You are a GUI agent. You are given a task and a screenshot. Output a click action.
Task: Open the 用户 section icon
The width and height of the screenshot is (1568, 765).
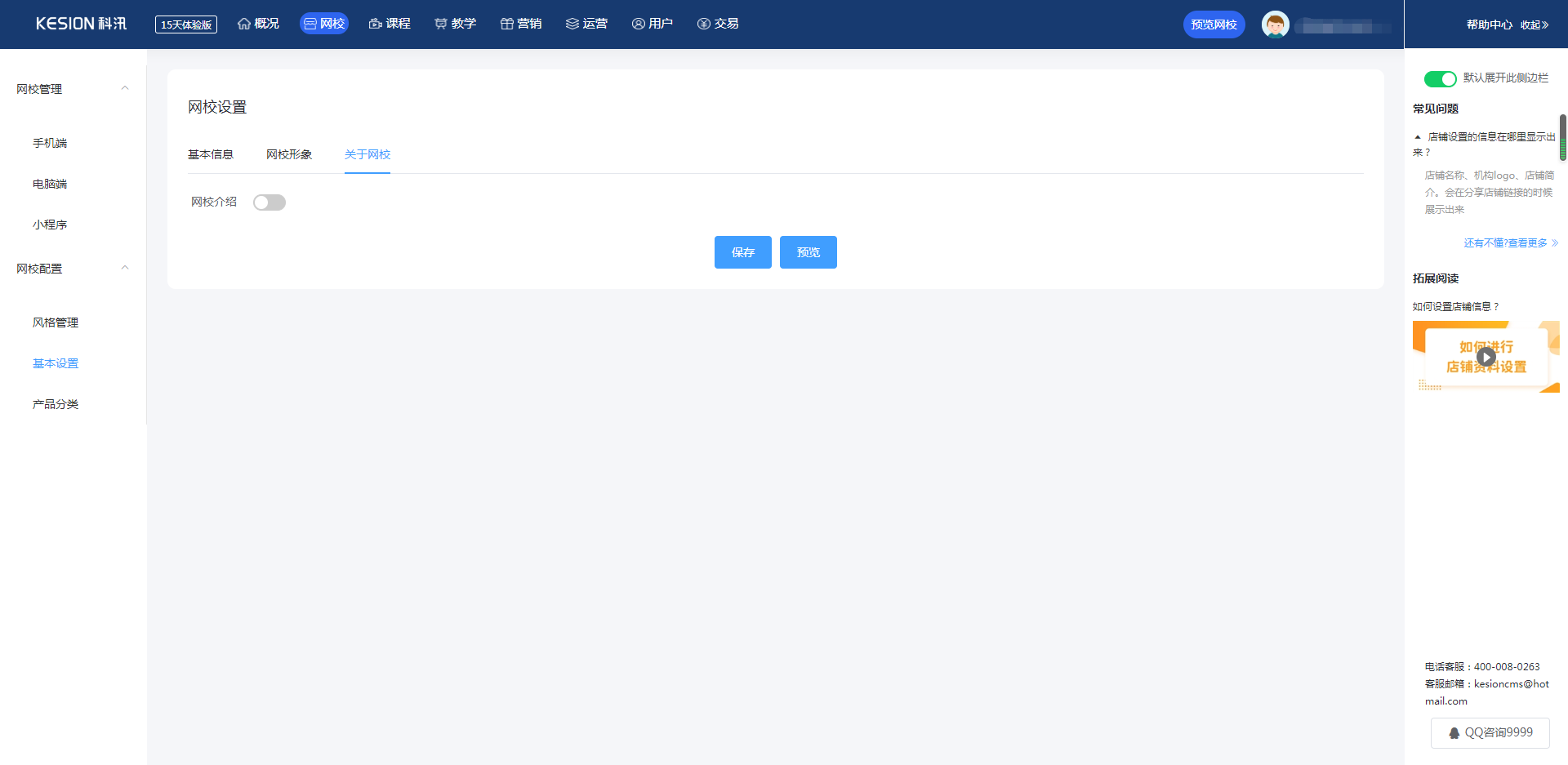pyautogui.click(x=639, y=24)
